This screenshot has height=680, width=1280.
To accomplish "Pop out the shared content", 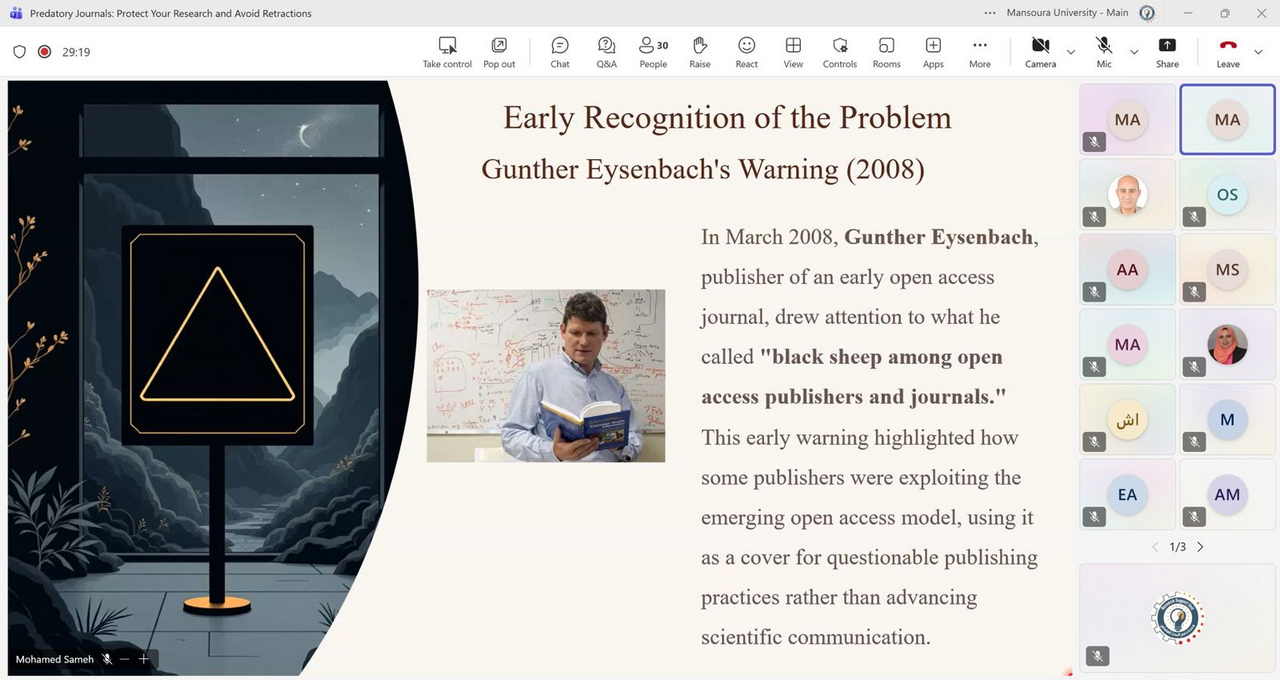I will 499,52.
